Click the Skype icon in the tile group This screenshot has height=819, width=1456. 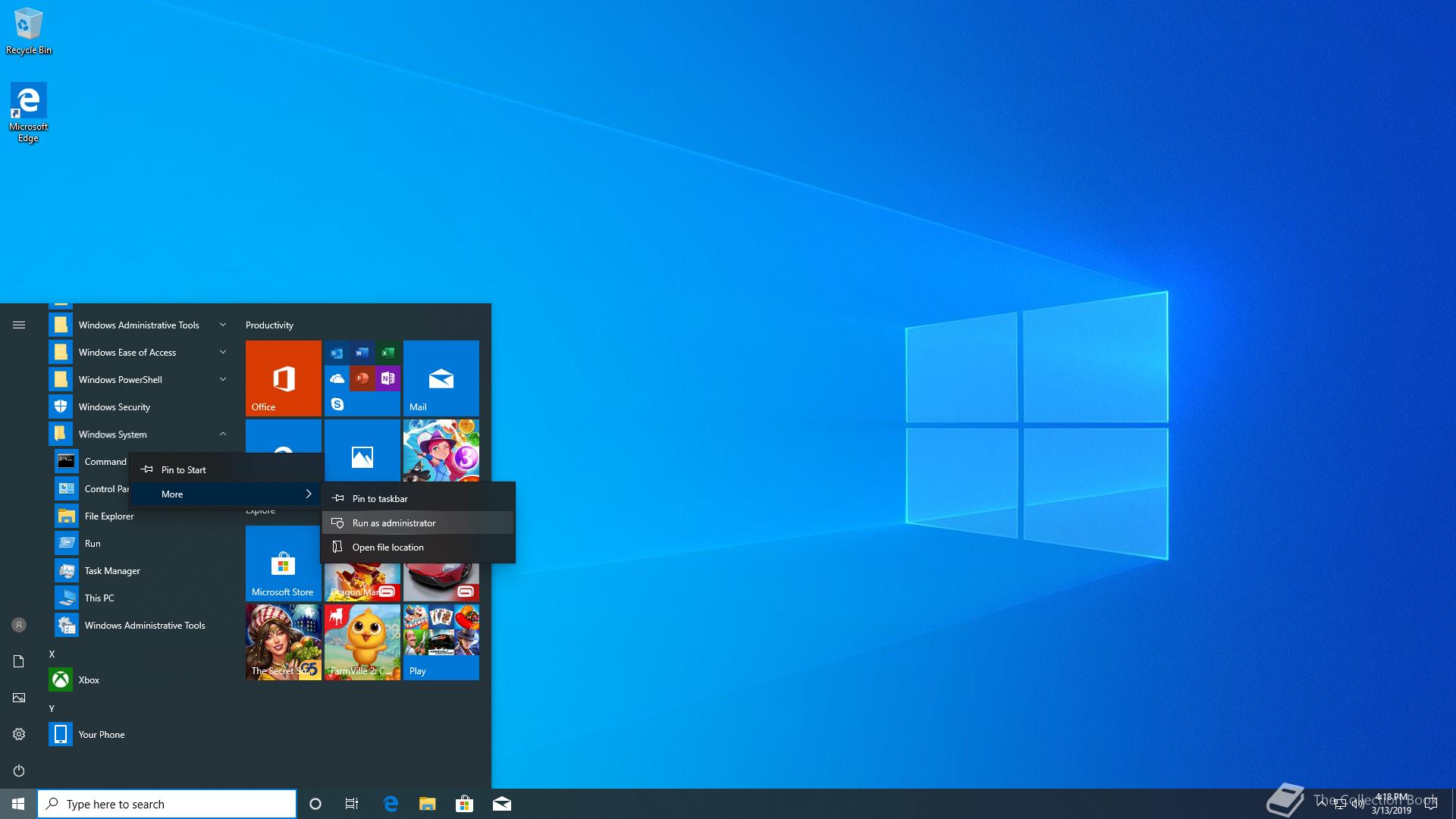[337, 404]
